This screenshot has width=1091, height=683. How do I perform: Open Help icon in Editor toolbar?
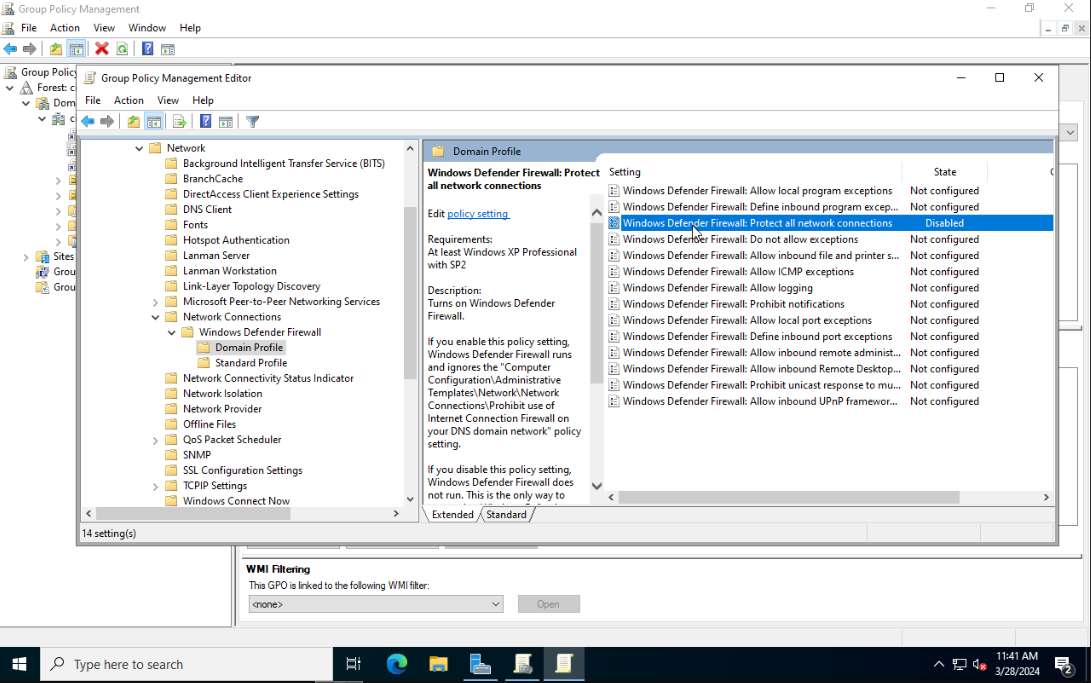205,122
